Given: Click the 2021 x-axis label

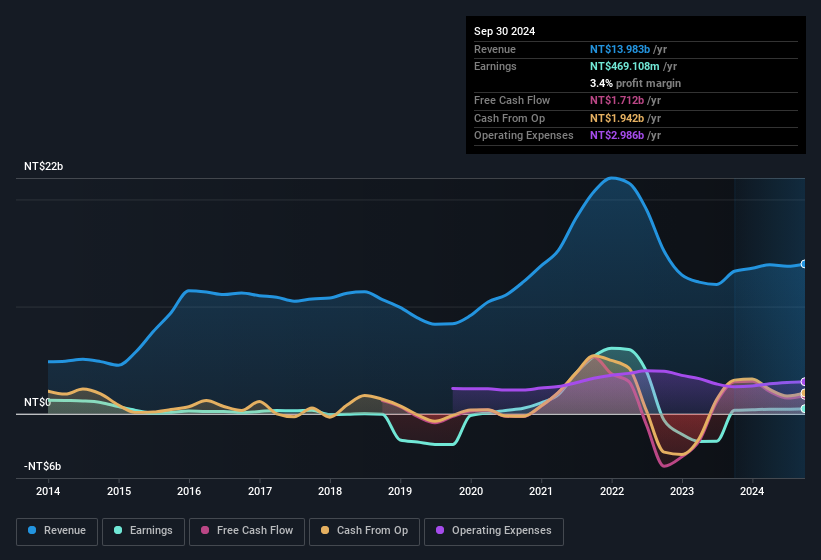Looking at the screenshot, I should tap(541, 491).
